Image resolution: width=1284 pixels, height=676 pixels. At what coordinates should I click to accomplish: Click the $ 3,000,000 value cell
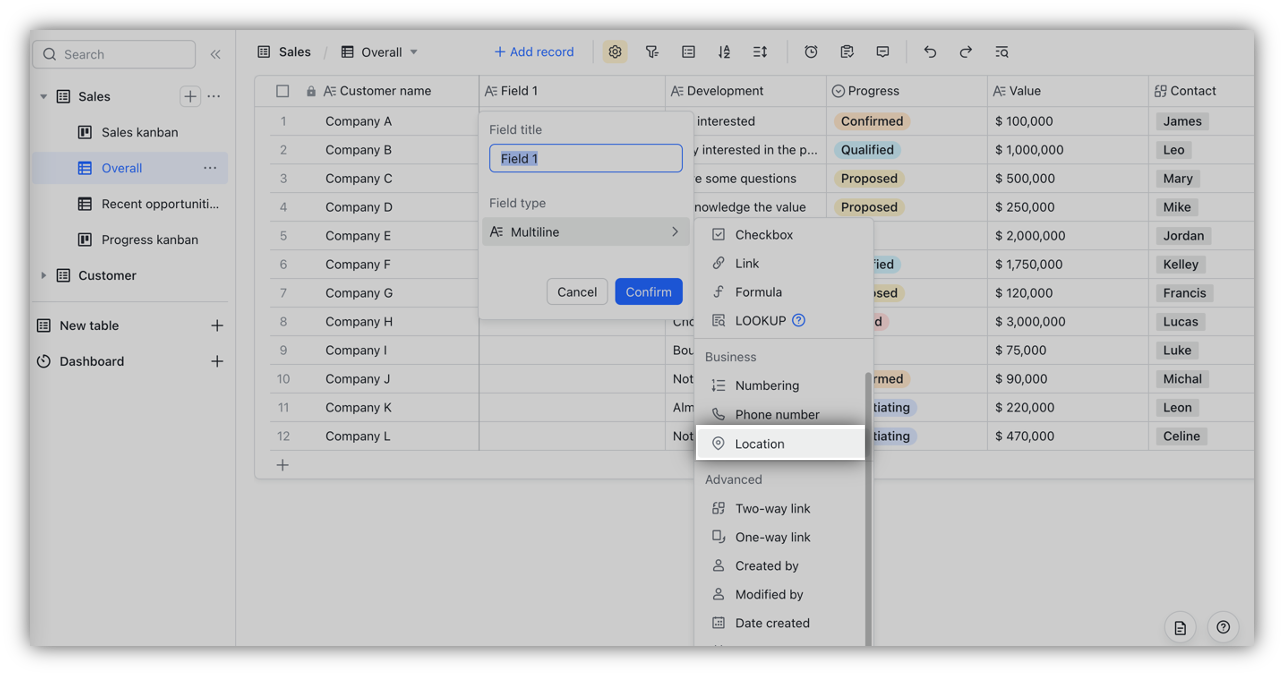point(1067,322)
